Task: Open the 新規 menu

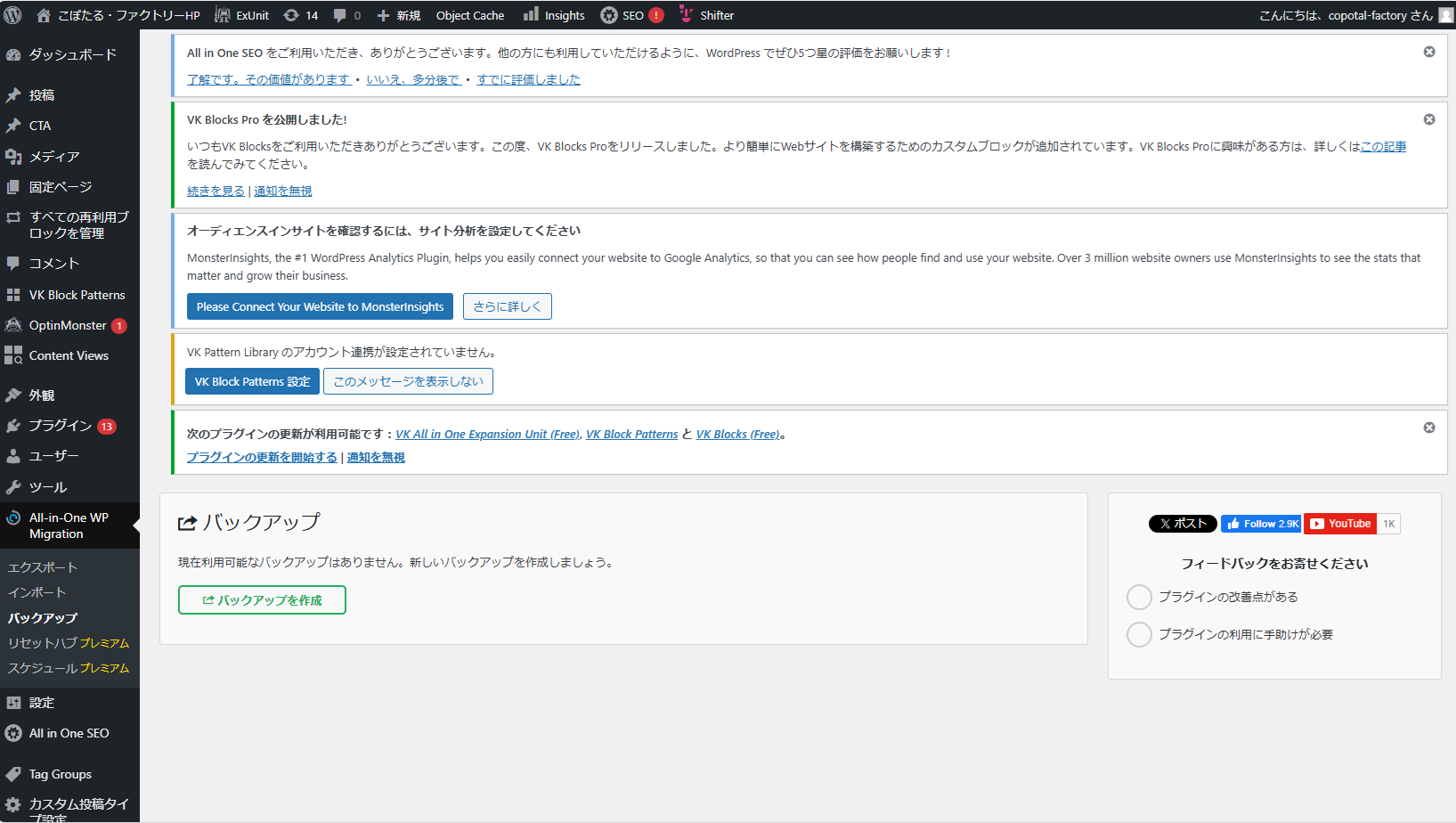Action: coord(398,15)
